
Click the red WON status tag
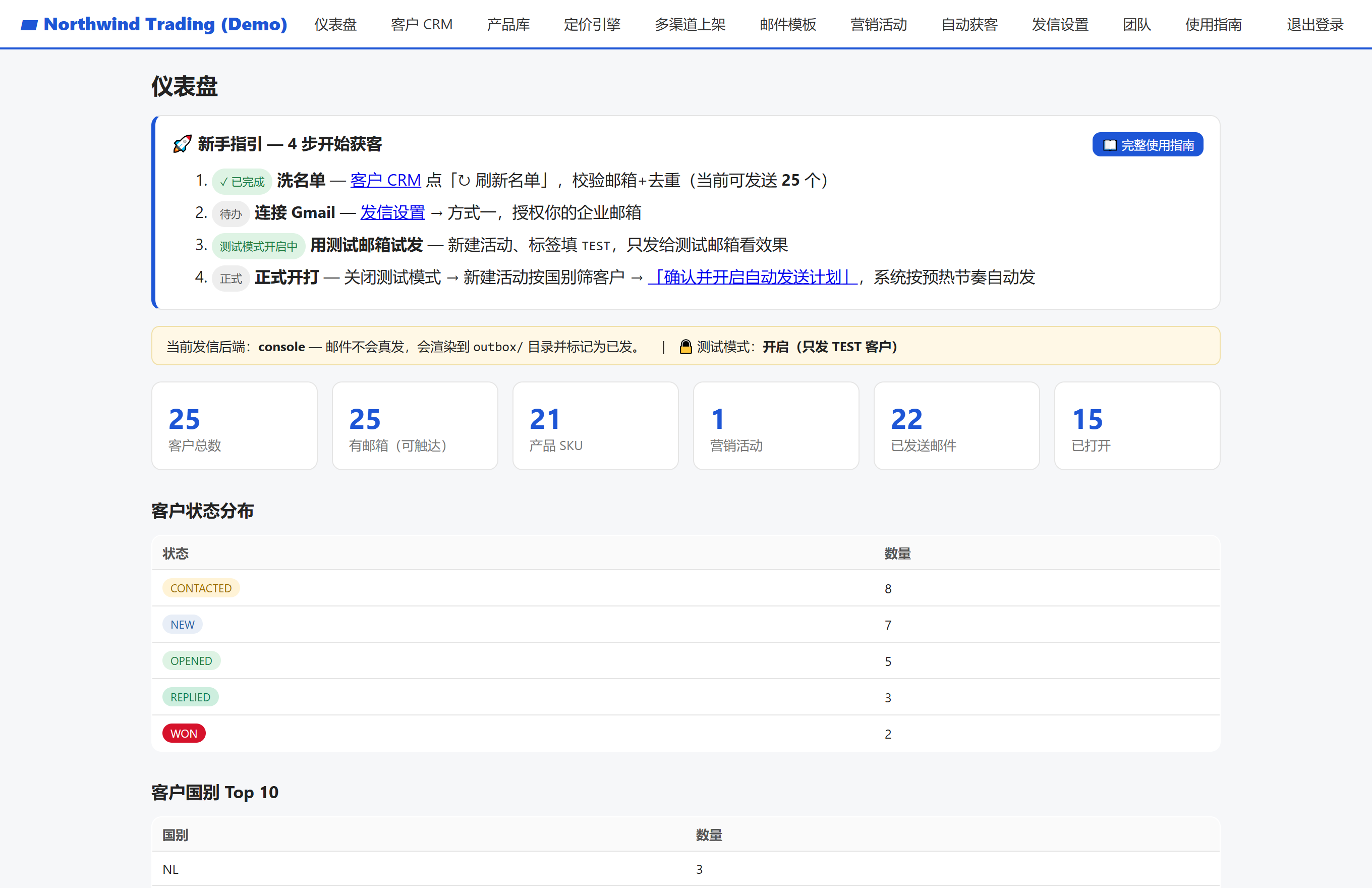pos(184,734)
